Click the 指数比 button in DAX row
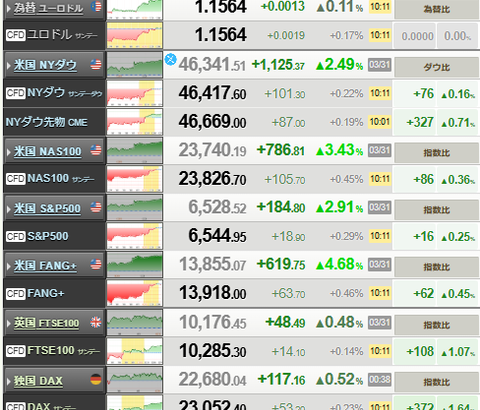The width and height of the screenshot is (480, 410). click(x=436, y=382)
